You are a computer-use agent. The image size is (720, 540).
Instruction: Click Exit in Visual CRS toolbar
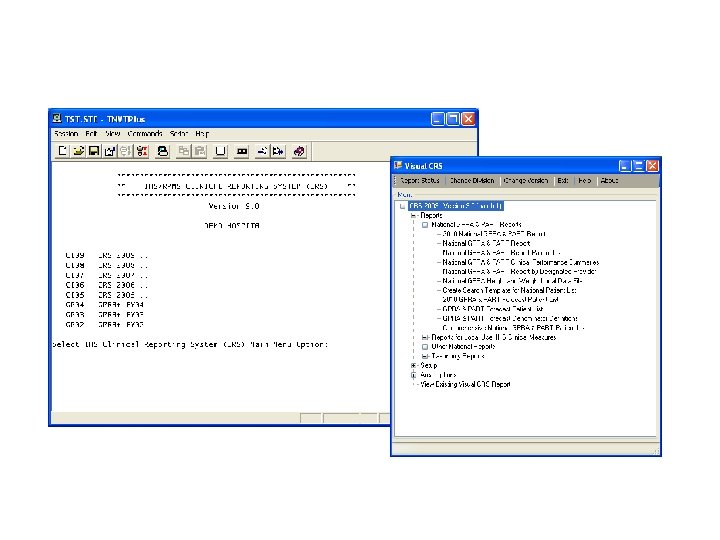[563, 180]
